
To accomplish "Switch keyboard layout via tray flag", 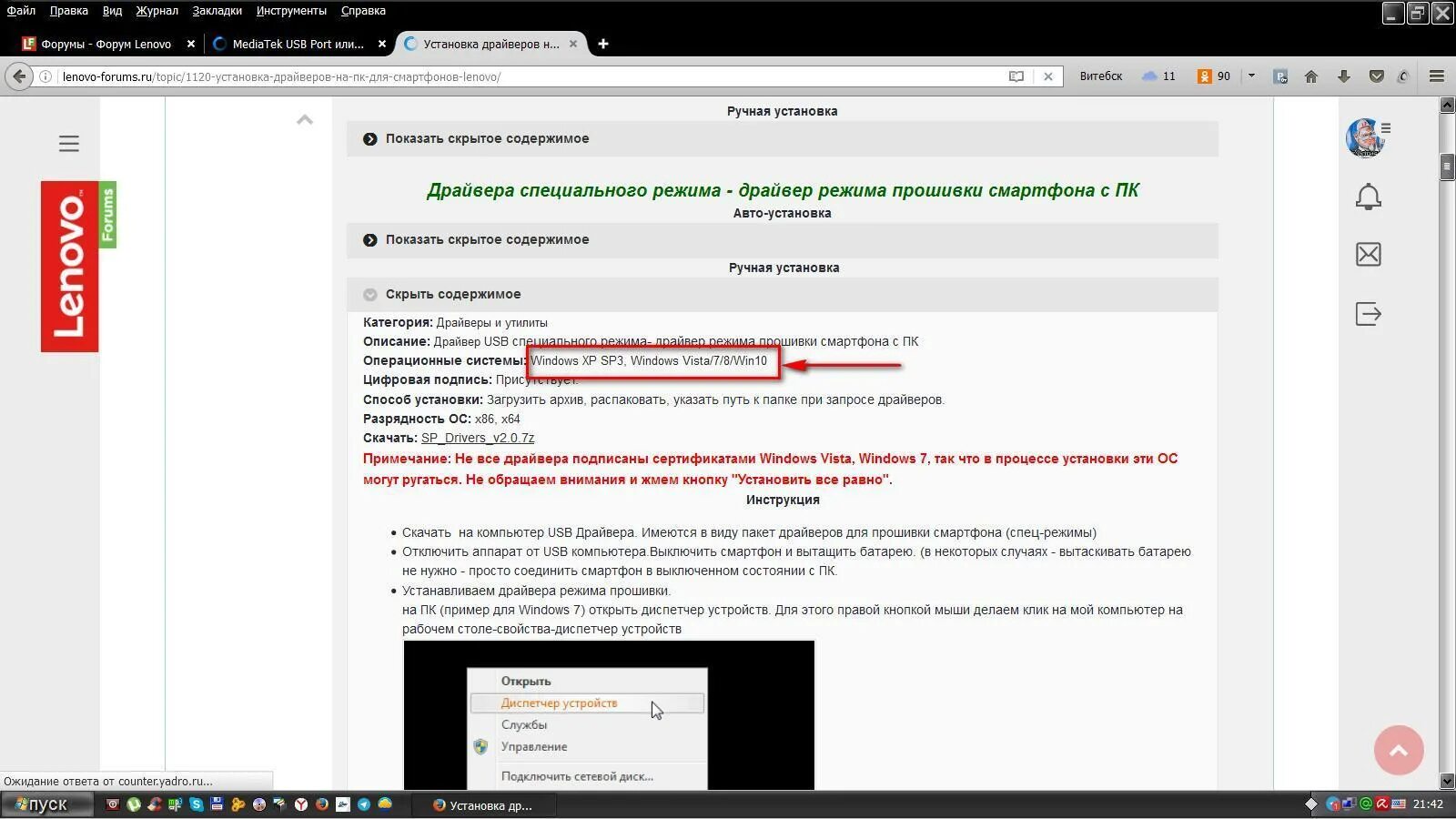I will [1399, 804].
